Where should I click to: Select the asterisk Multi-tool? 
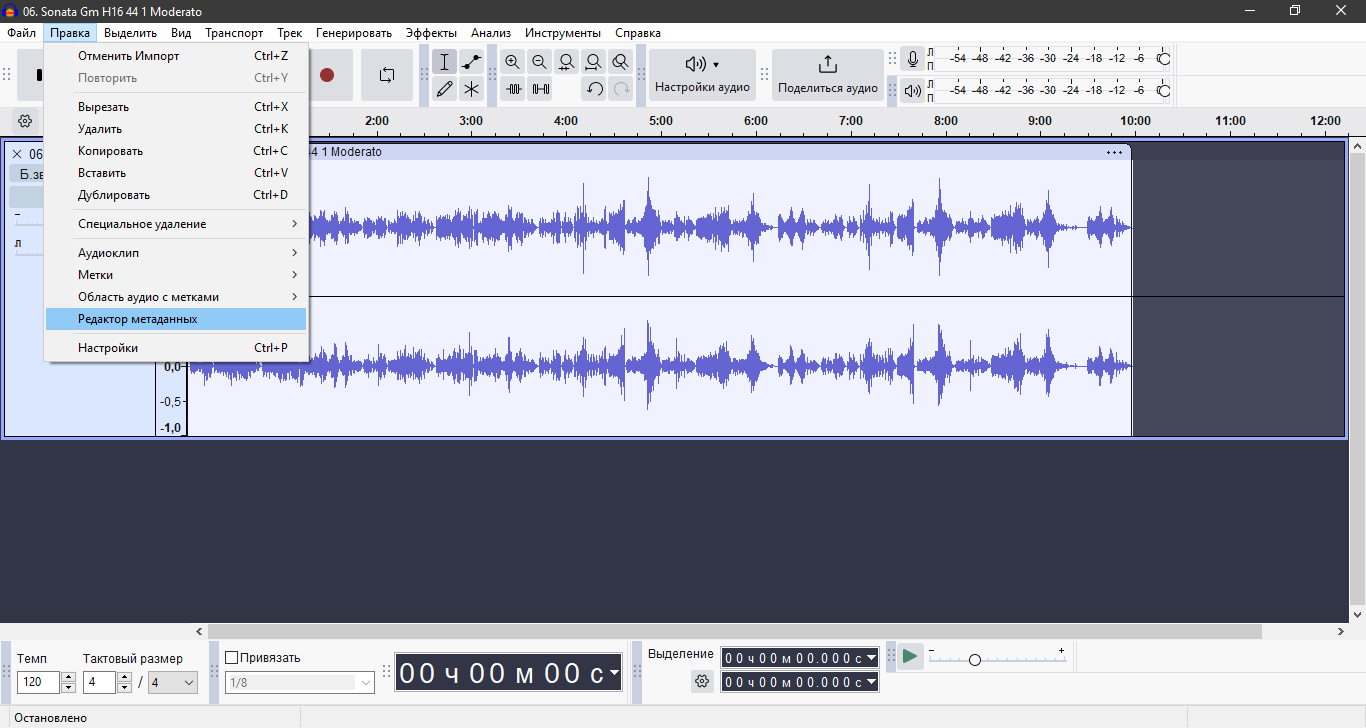click(471, 88)
